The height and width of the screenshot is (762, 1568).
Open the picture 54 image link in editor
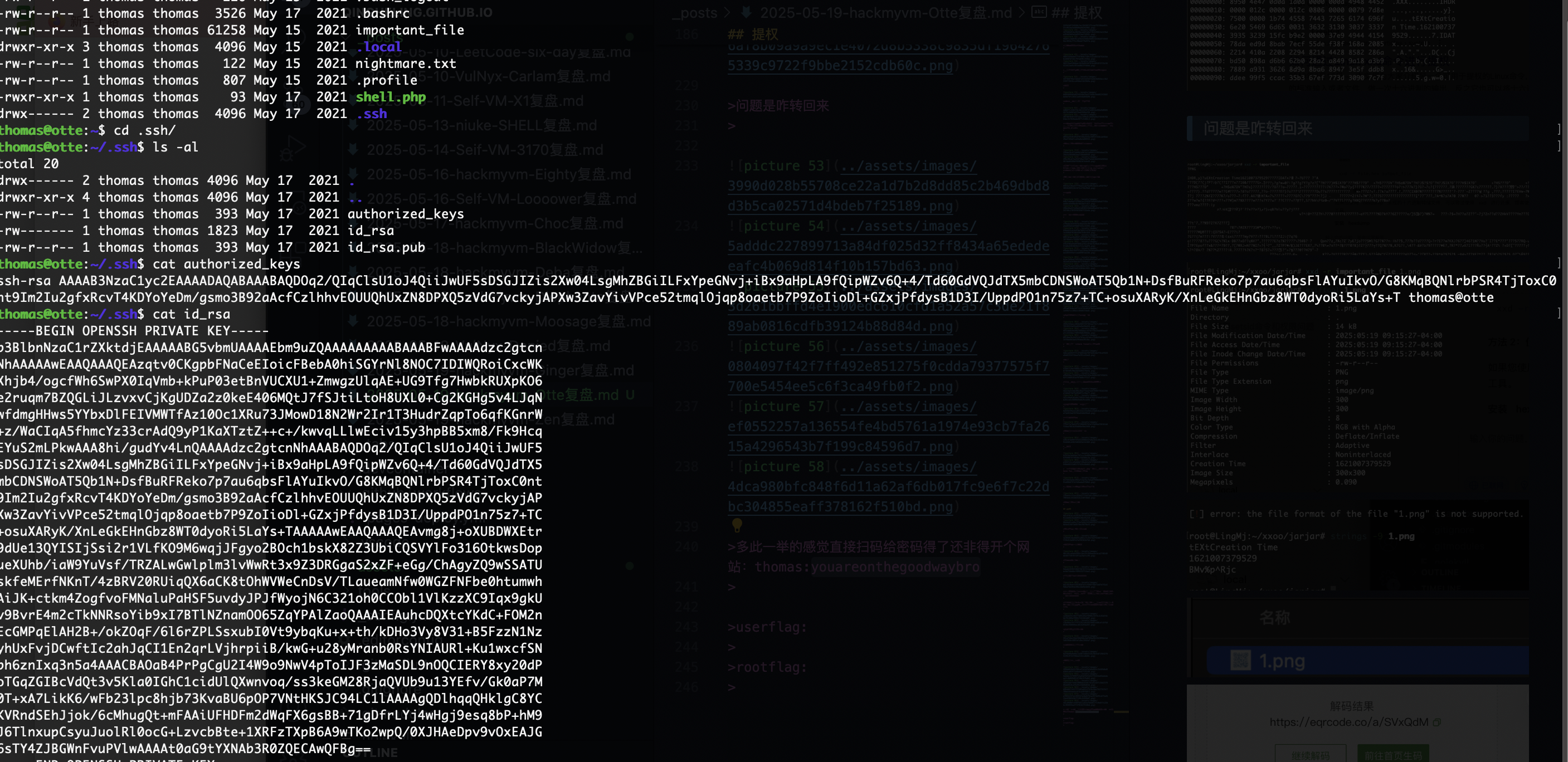(x=888, y=246)
